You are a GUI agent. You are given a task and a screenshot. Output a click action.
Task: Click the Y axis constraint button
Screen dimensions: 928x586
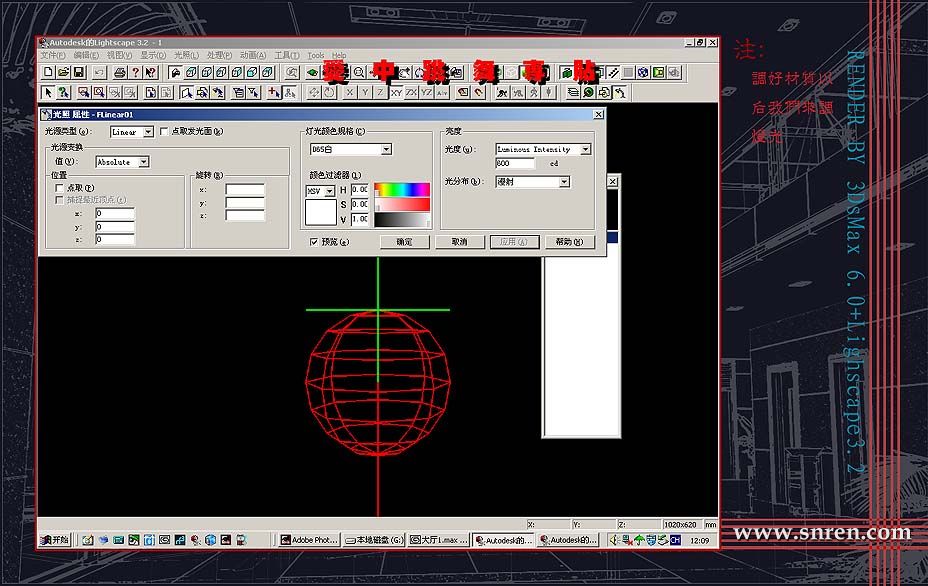coord(365,92)
